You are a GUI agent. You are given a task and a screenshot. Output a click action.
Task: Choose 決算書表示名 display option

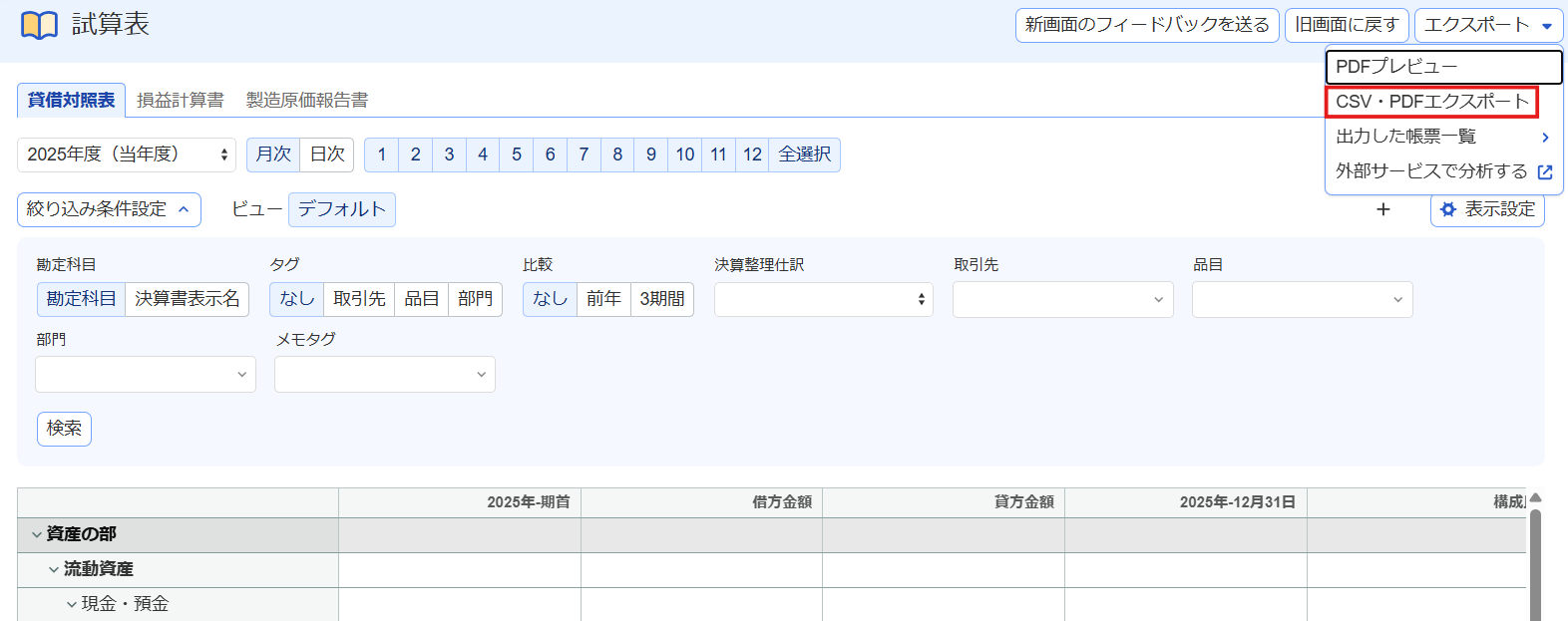pyautogui.click(x=188, y=299)
